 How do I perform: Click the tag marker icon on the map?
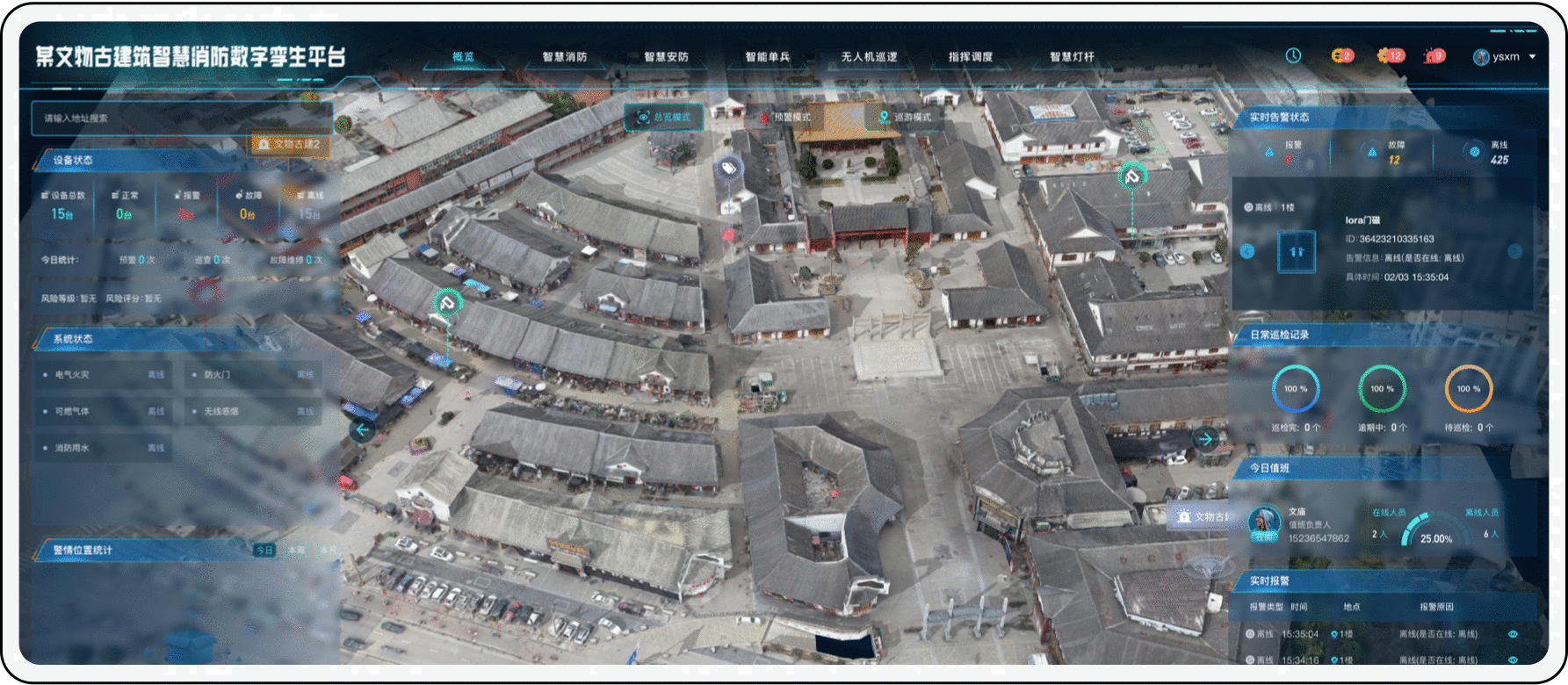coord(728,167)
